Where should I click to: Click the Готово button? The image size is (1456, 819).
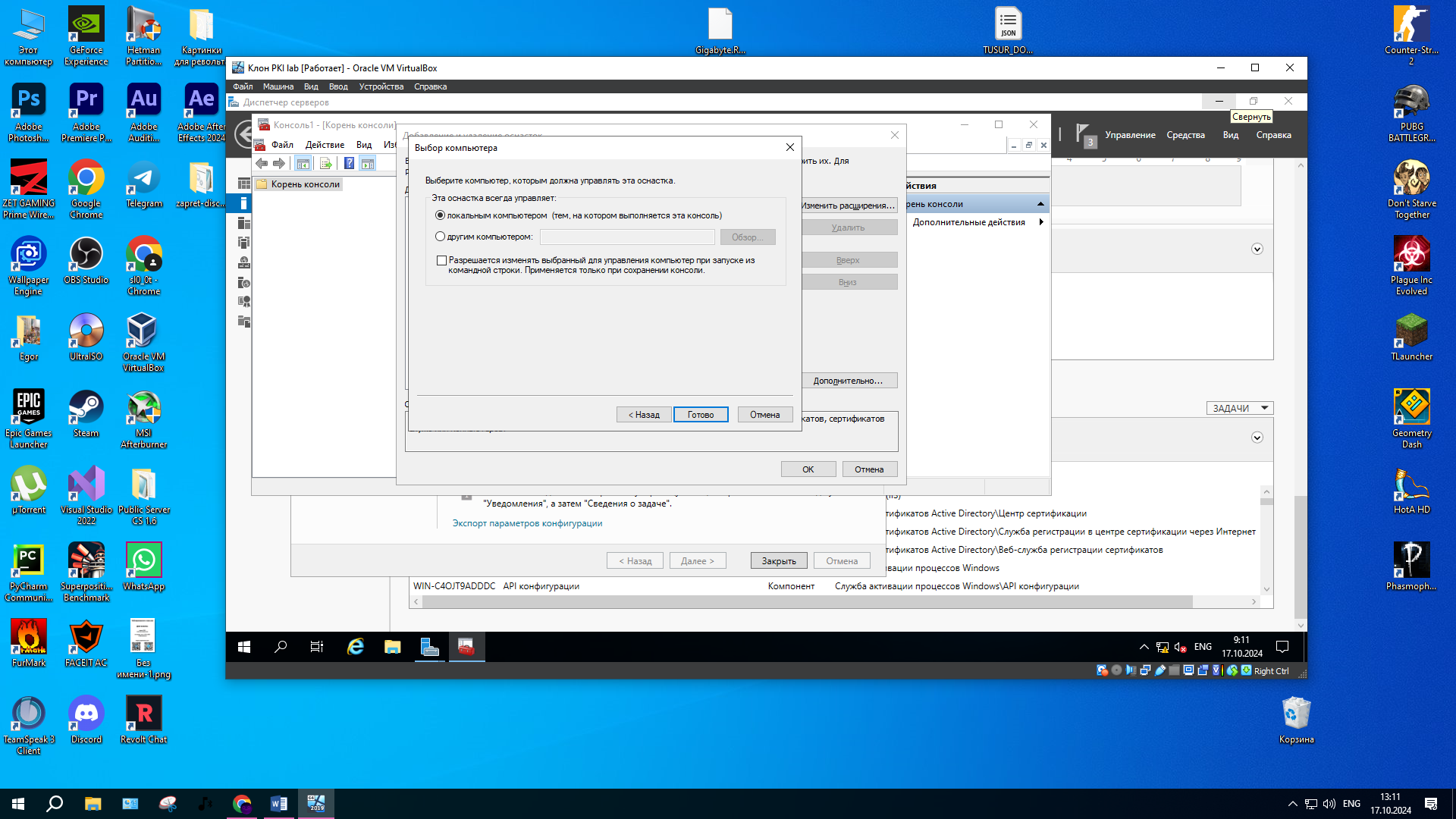pyautogui.click(x=701, y=415)
